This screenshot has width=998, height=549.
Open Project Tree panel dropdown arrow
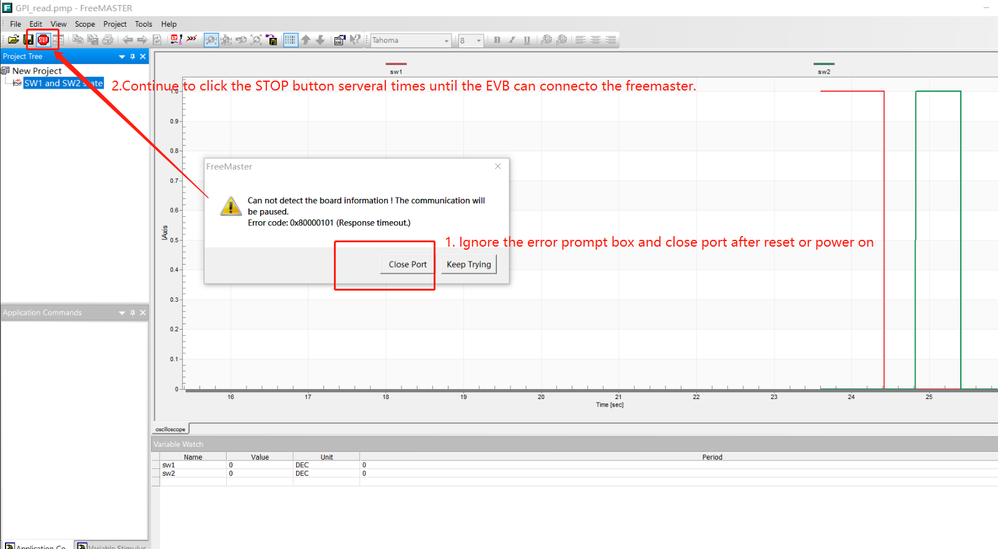(122, 57)
